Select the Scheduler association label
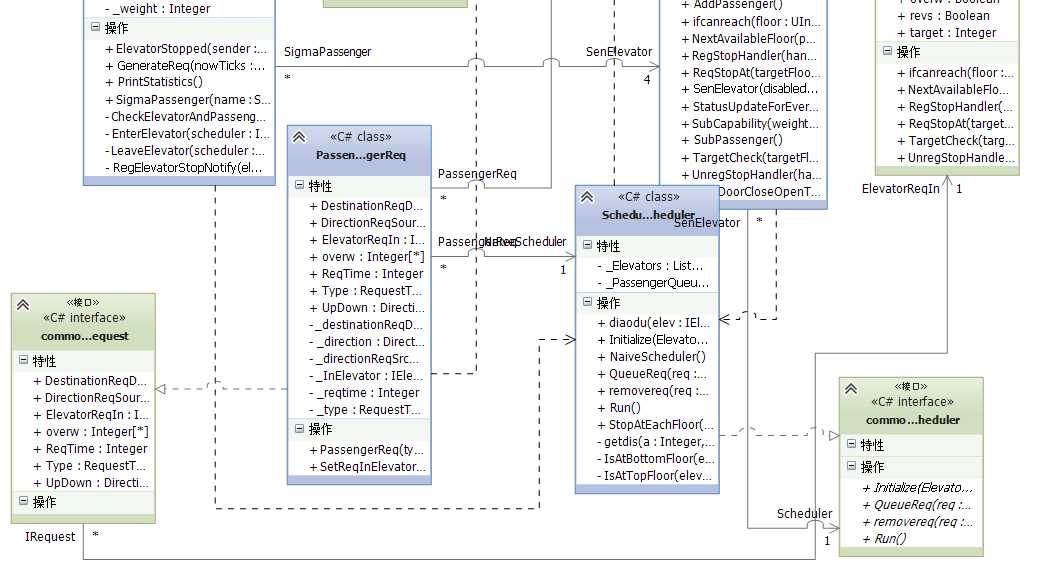This screenshot has height=566, width=1051. click(804, 514)
